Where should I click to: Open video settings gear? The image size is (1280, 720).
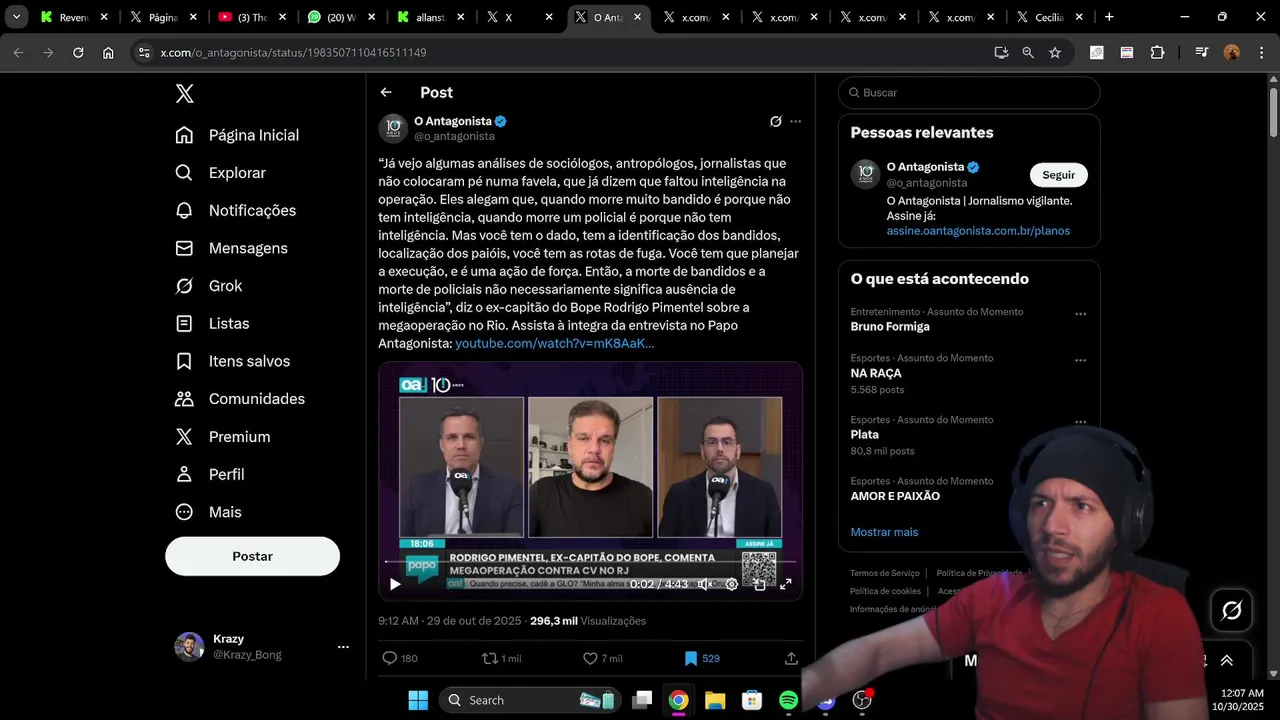pyautogui.click(x=732, y=584)
